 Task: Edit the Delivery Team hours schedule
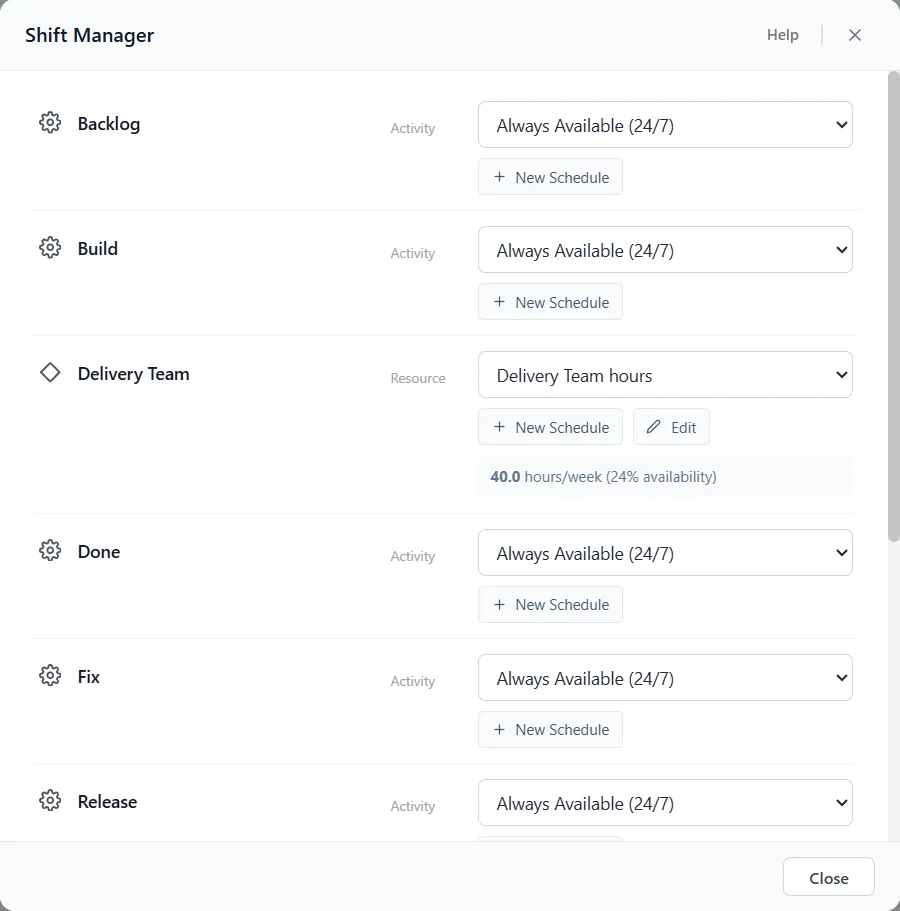[x=671, y=426]
